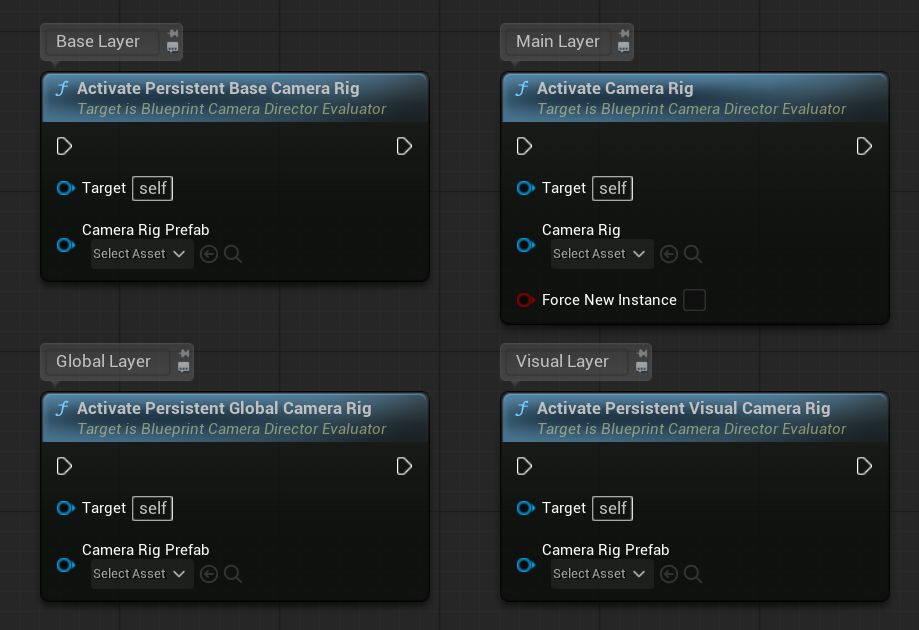Click comment pin icon on Base Layer bubble

[173, 33]
